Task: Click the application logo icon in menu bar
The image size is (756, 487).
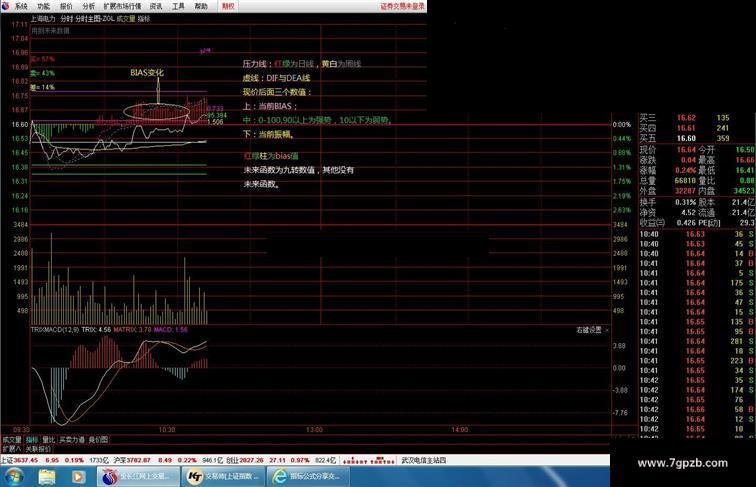Action: (5, 6)
